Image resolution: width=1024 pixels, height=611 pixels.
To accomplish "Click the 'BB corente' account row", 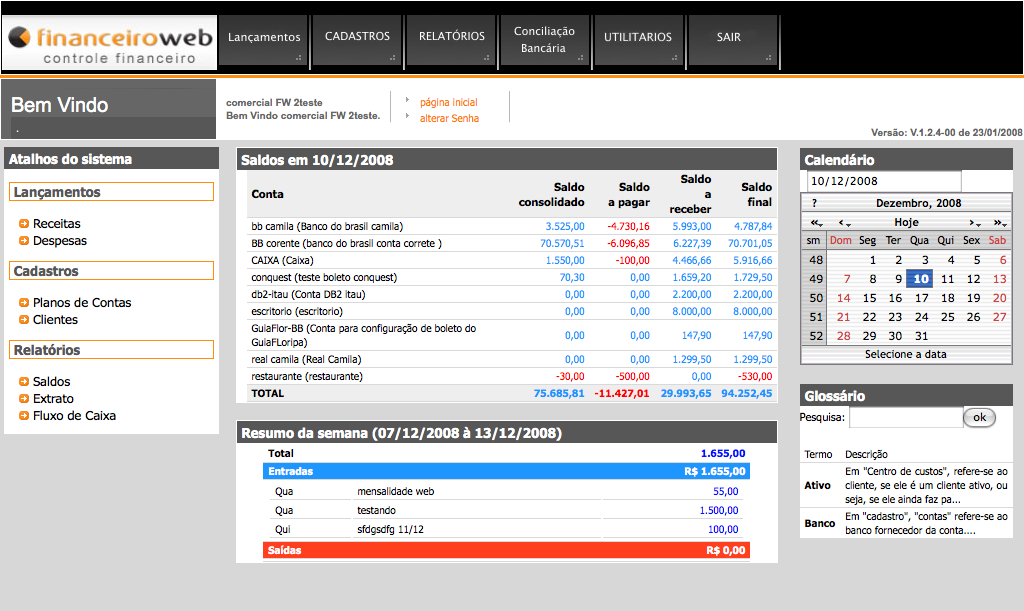I will tap(512, 243).
